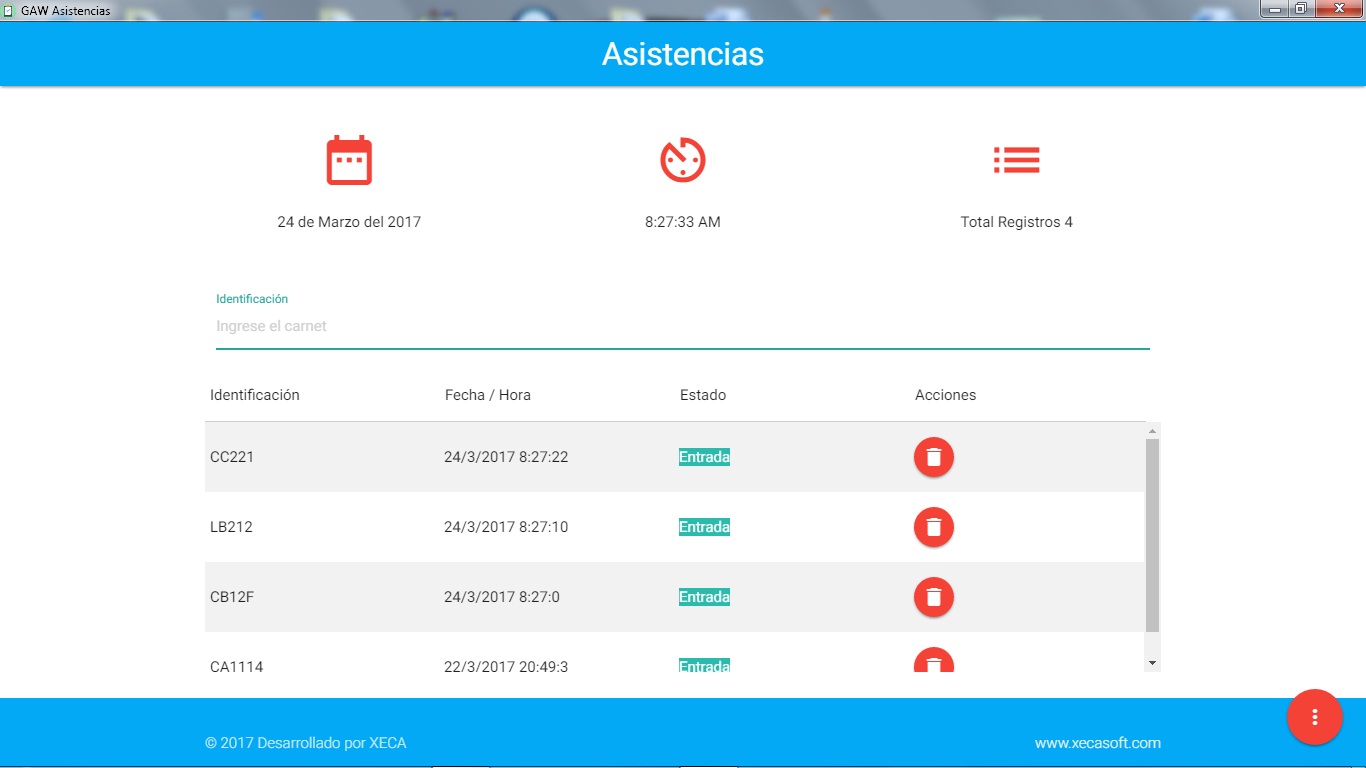The image size is (1366, 768).
Task: Remove the CB12F entry with trash icon
Action: click(x=933, y=597)
